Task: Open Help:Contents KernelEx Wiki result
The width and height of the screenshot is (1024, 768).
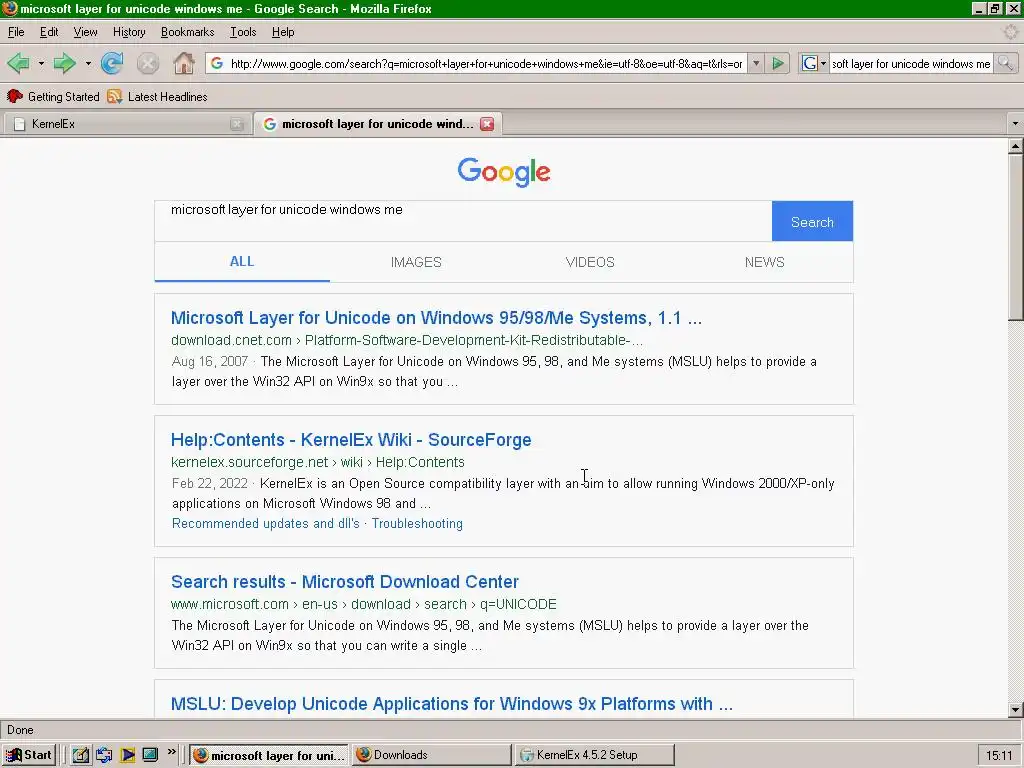Action: point(351,440)
